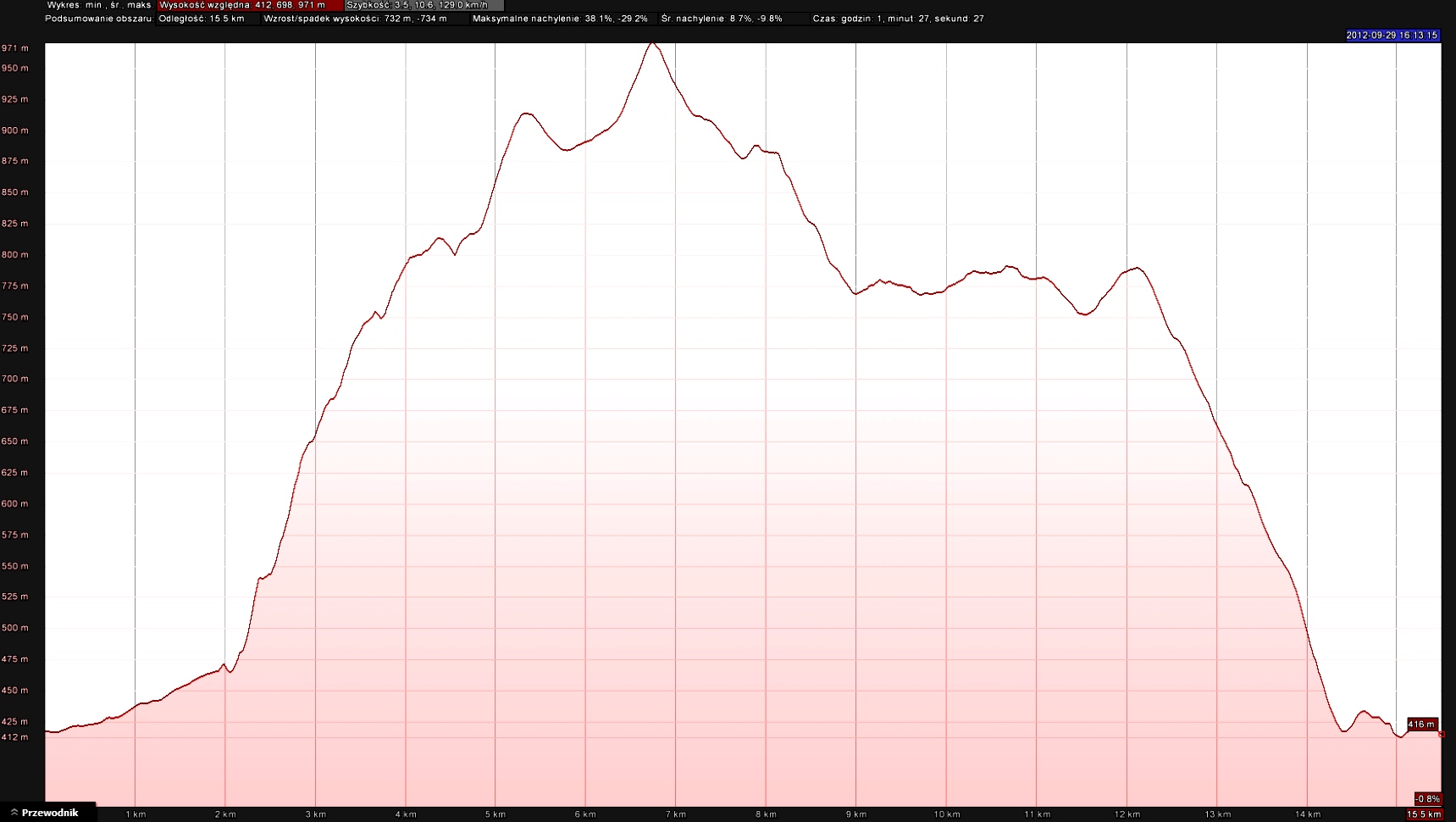Screen dimensions: 1456x822
Task: Click the -0.8% slope indicator label
Action: point(1427,799)
